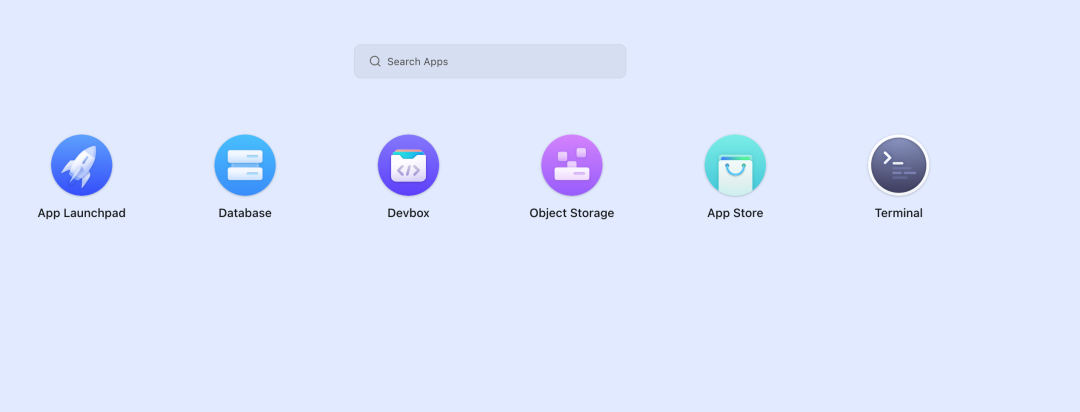Click the "Terminal" label text

[x=898, y=214]
